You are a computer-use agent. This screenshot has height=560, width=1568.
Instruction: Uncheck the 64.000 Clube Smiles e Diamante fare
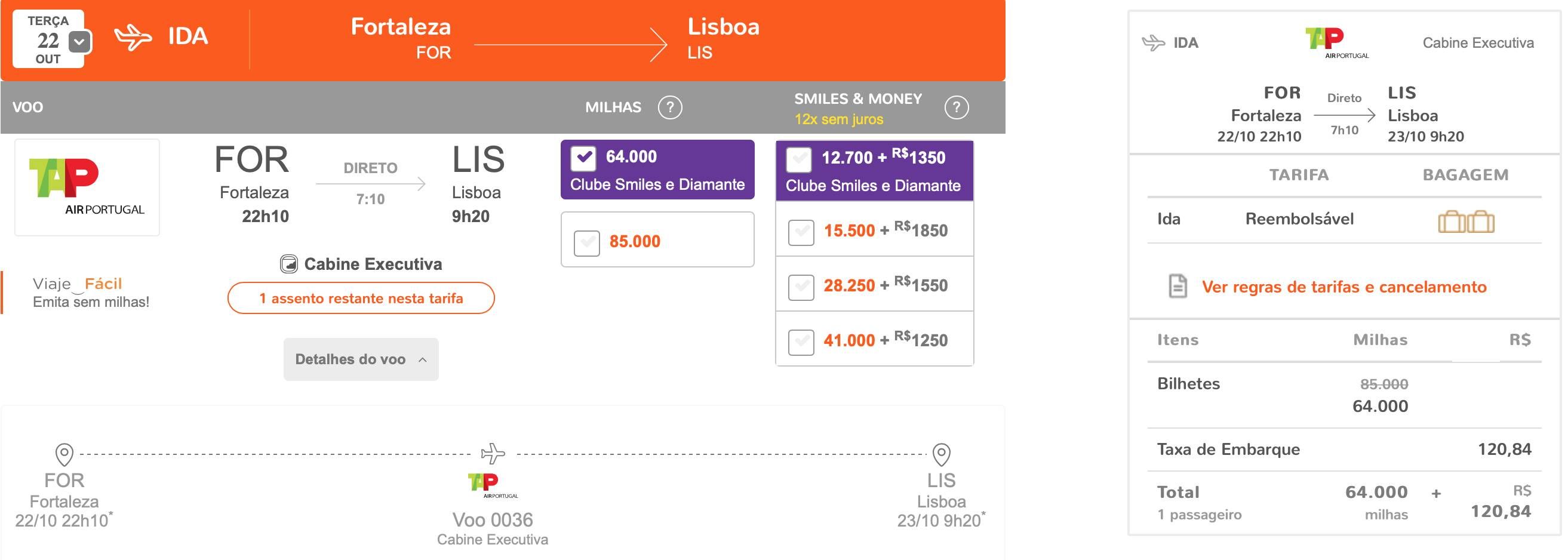583,158
